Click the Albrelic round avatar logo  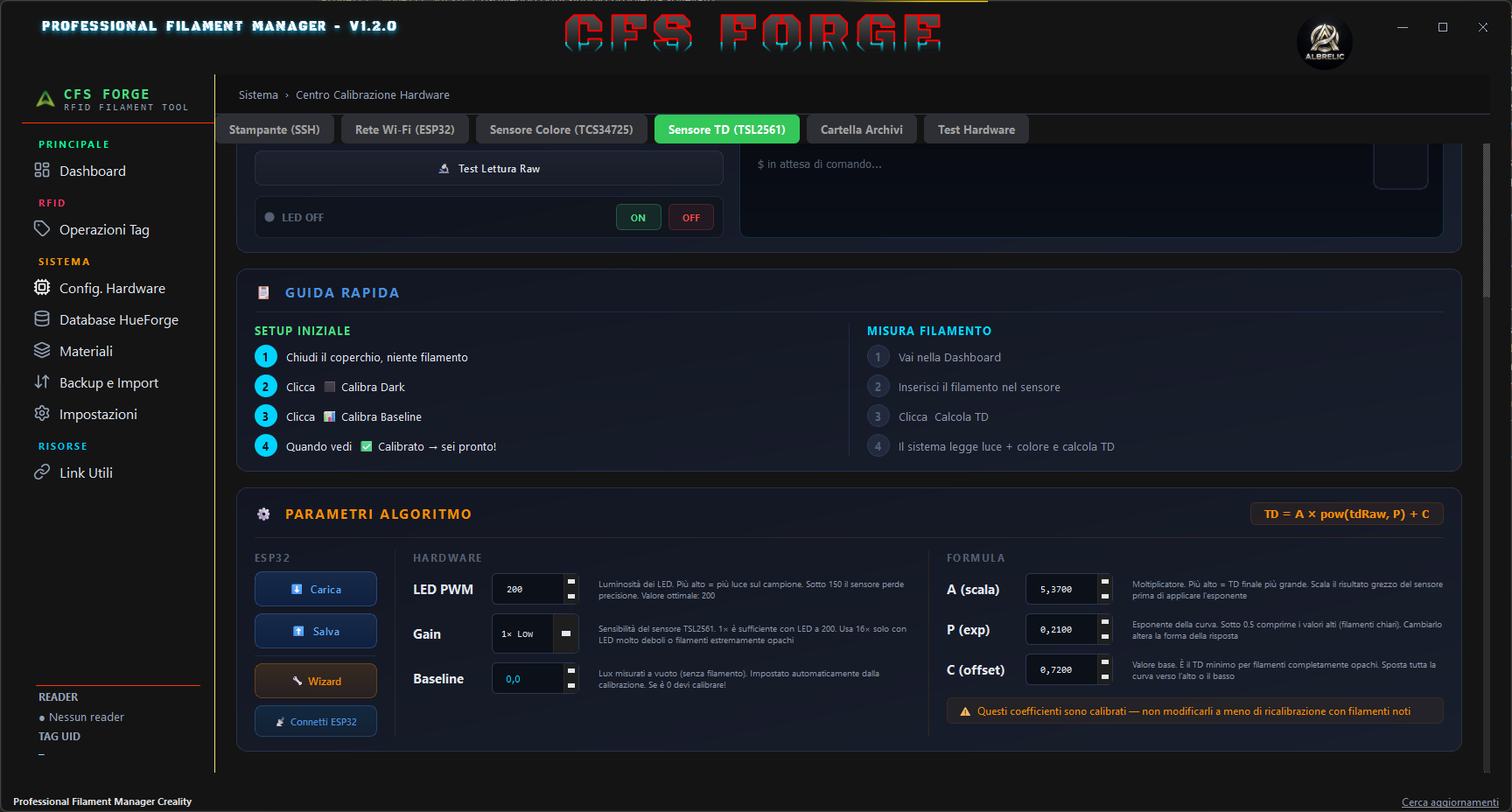(1324, 40)
